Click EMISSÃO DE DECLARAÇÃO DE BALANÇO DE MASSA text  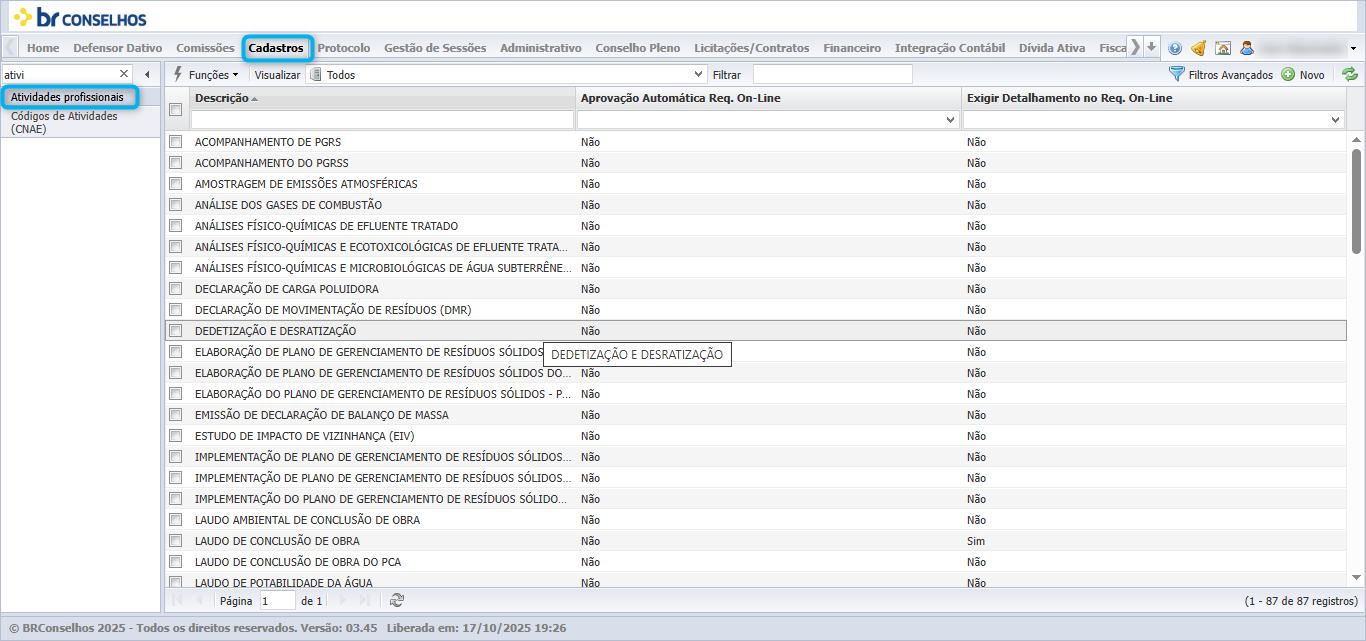tap(322, 415)
